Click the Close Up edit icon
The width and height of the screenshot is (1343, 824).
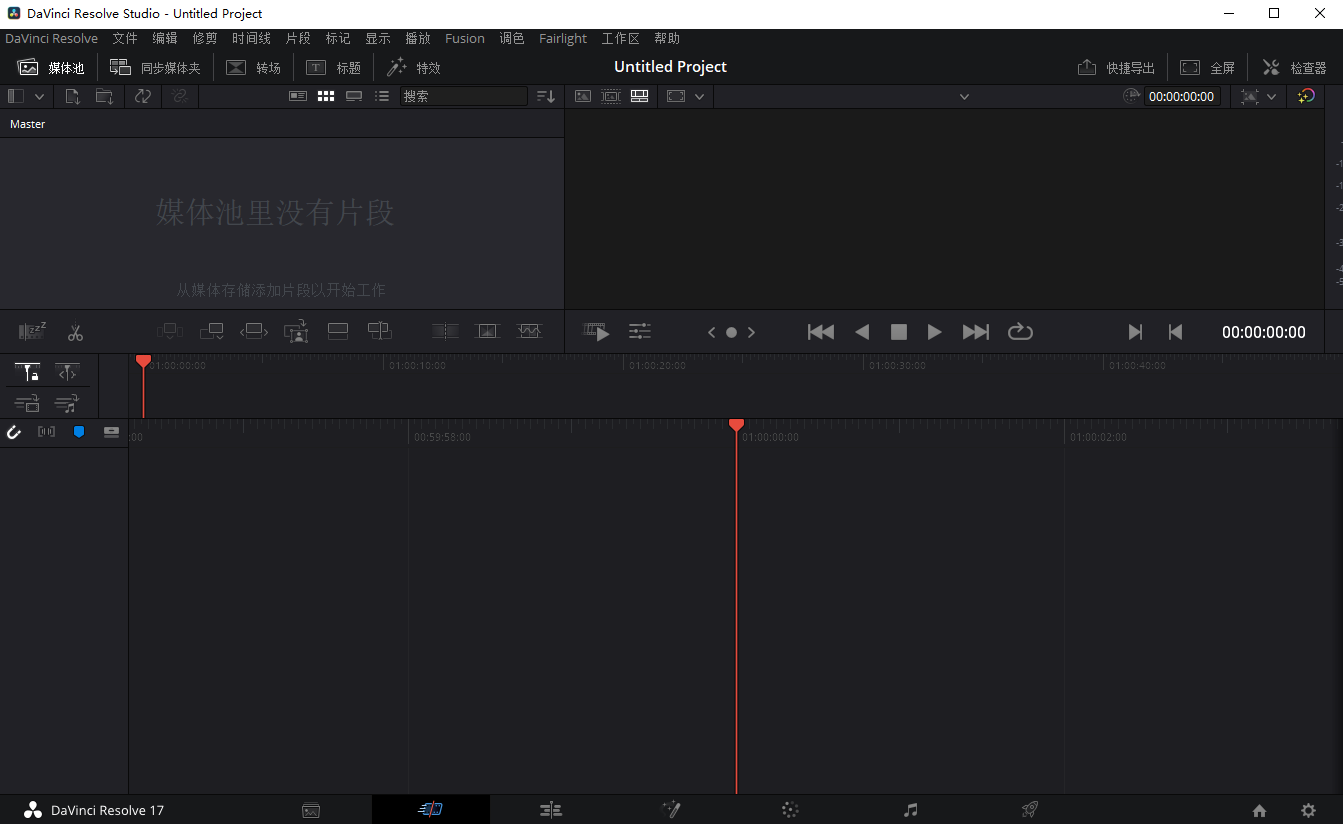[x=296, y=331]
